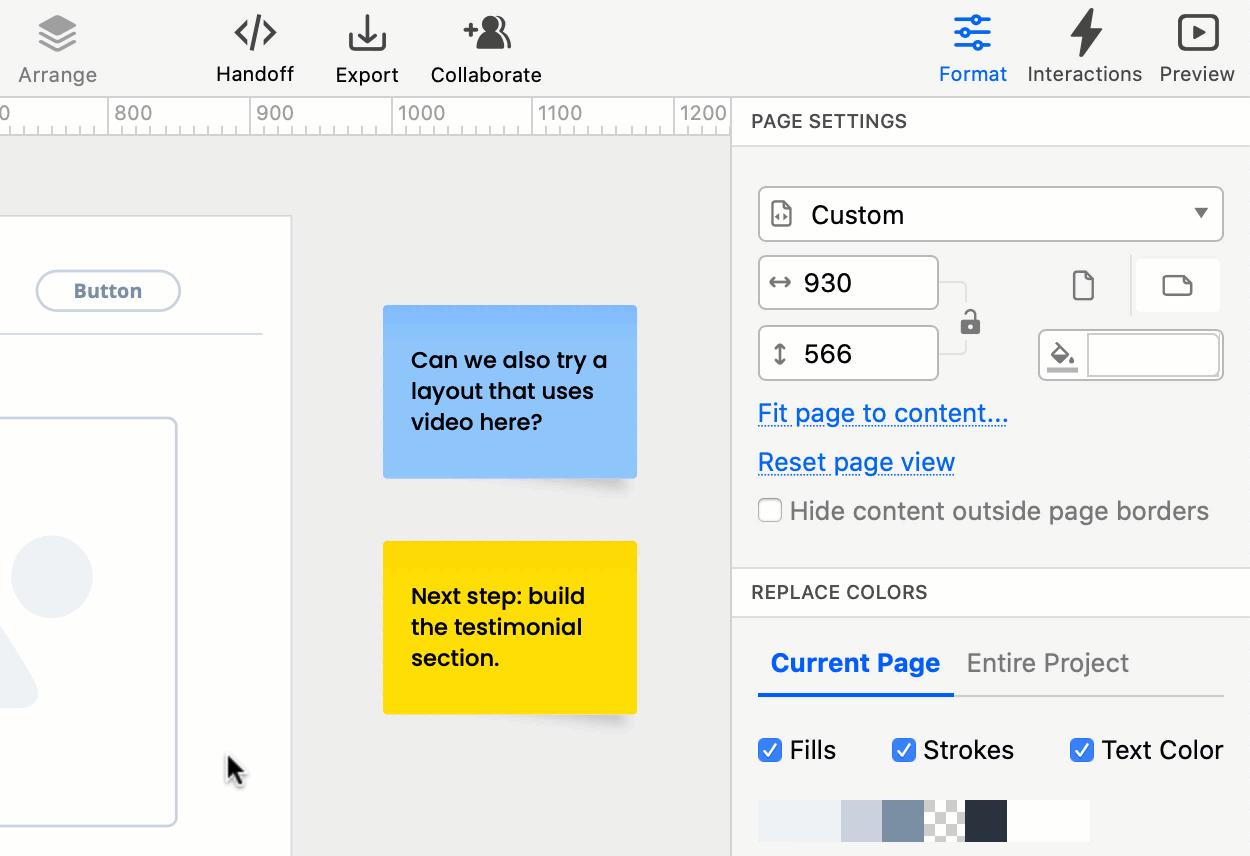
Task: Enable Hide content outside page borders
Action: pos(770,510)
